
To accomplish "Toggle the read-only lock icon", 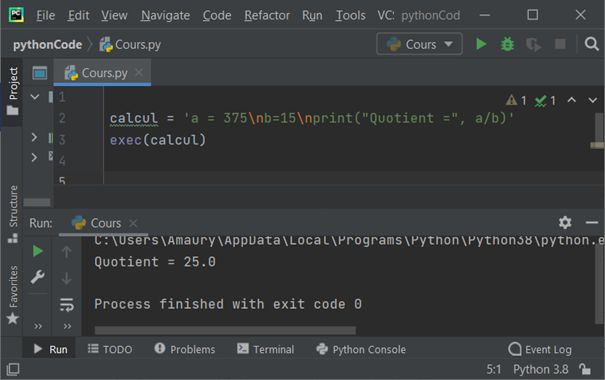I will click(x=585, y=369).
